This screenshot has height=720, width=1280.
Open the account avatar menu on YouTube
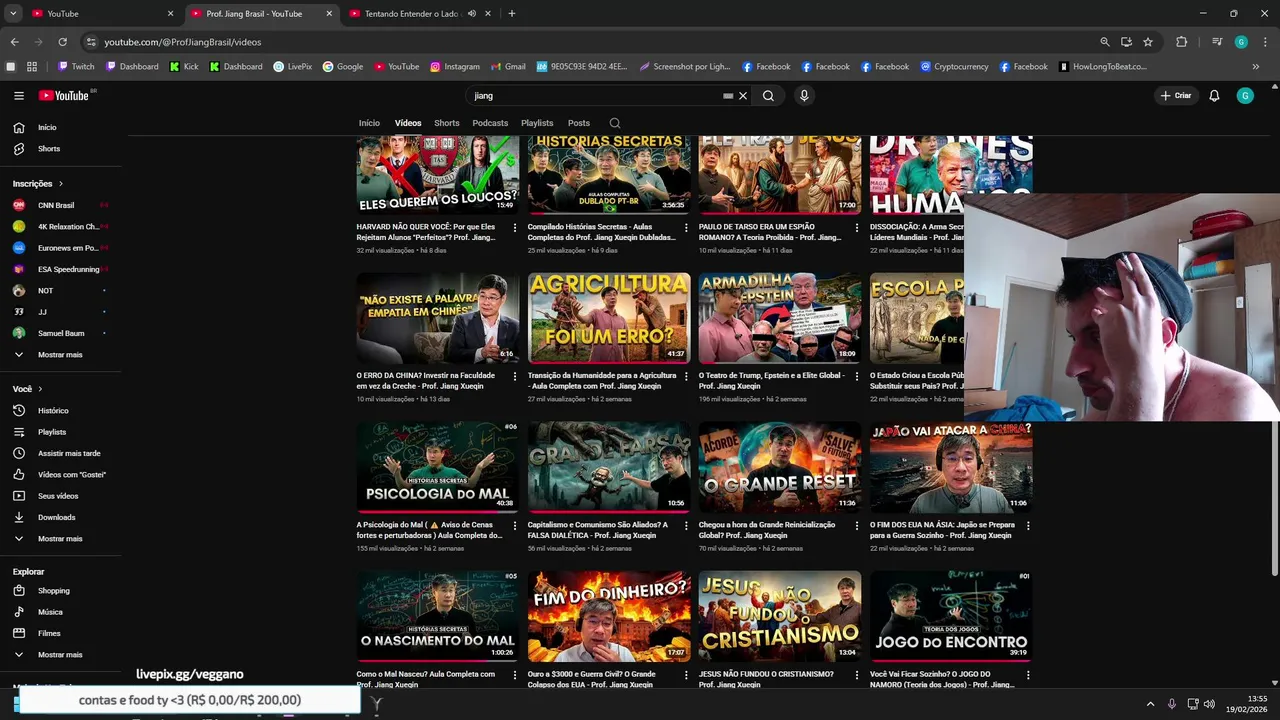pos(1245,96)
